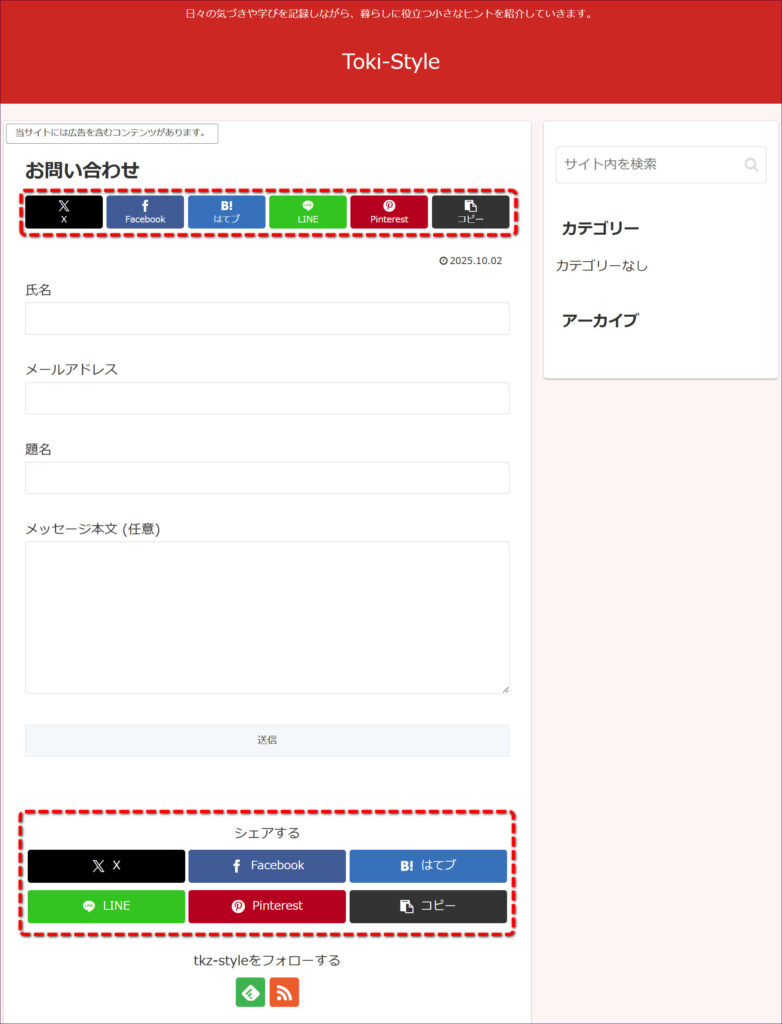Click the Toki-Style site title
782x1024 pixels.
391,62
